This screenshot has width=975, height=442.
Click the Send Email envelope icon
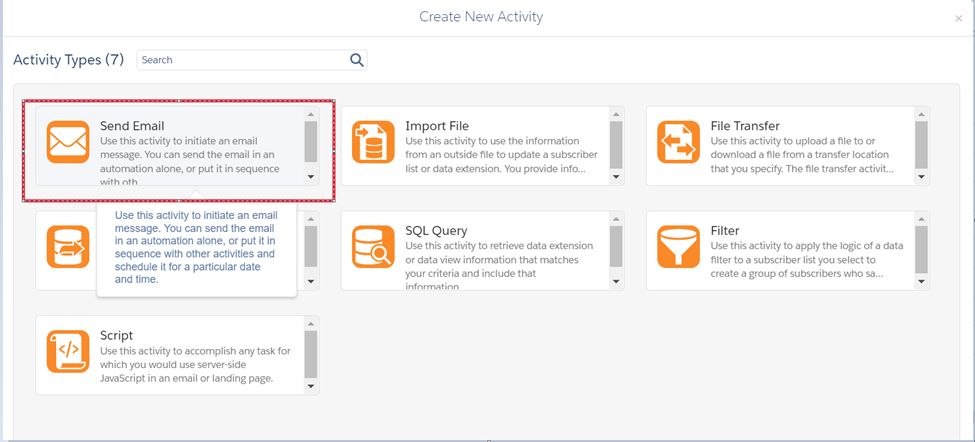[68, 142]
